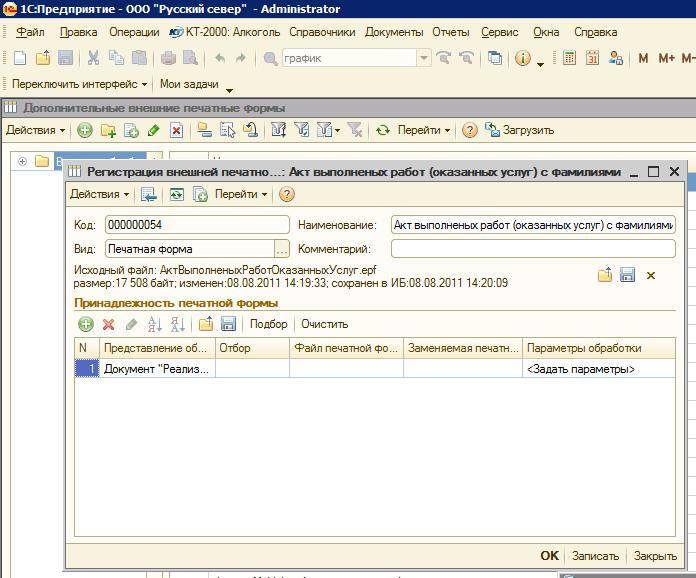This screenshot has height=578, width=696.
Task: Click into the Комментарий field
Action: tap(532, 248)
